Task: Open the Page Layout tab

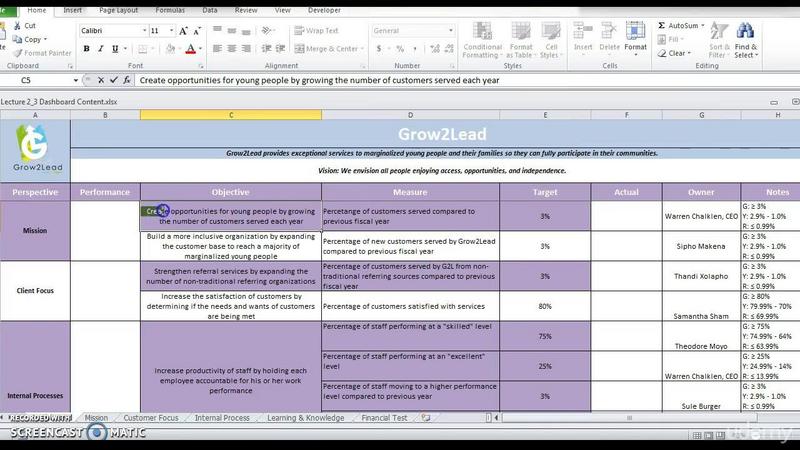Action: pos(118,10)
